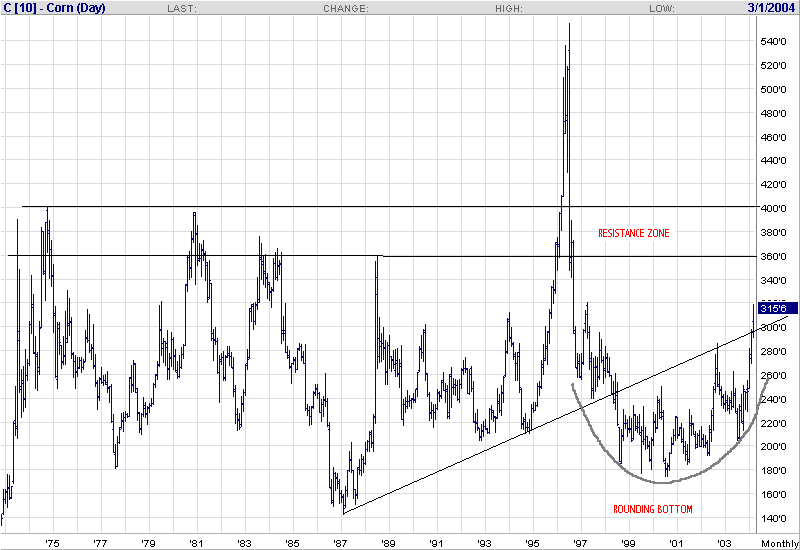Click the '83 year axis label

point(244,543)
